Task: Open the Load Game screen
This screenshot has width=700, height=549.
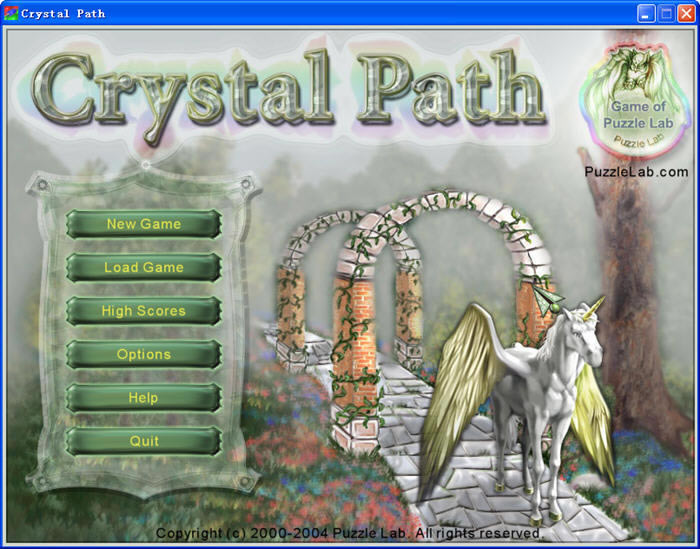Action: point(143,268)
